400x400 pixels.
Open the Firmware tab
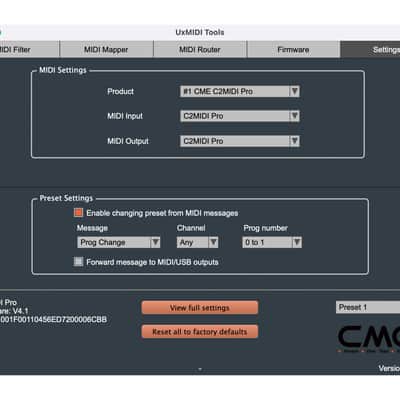tap(293, 49)
